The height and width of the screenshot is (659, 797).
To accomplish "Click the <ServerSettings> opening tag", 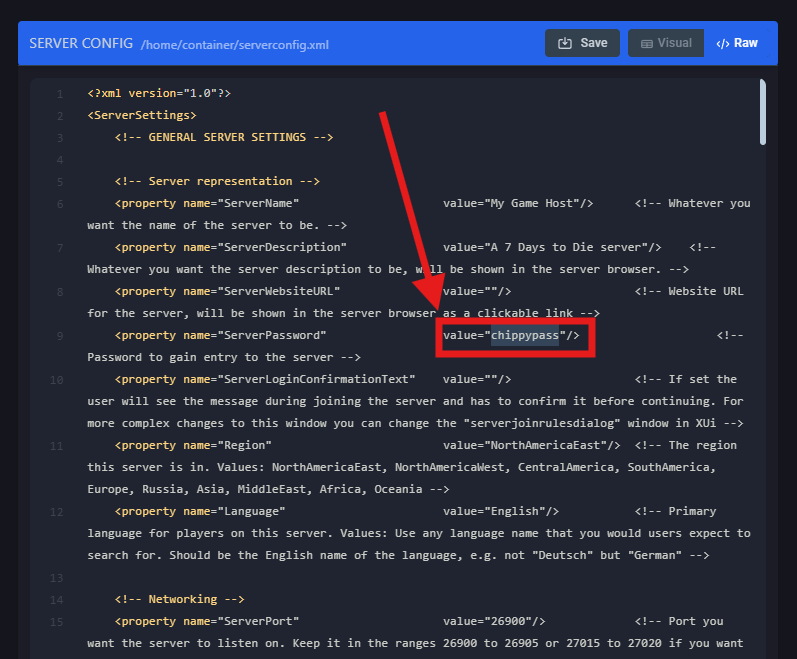I will [142, 115].
